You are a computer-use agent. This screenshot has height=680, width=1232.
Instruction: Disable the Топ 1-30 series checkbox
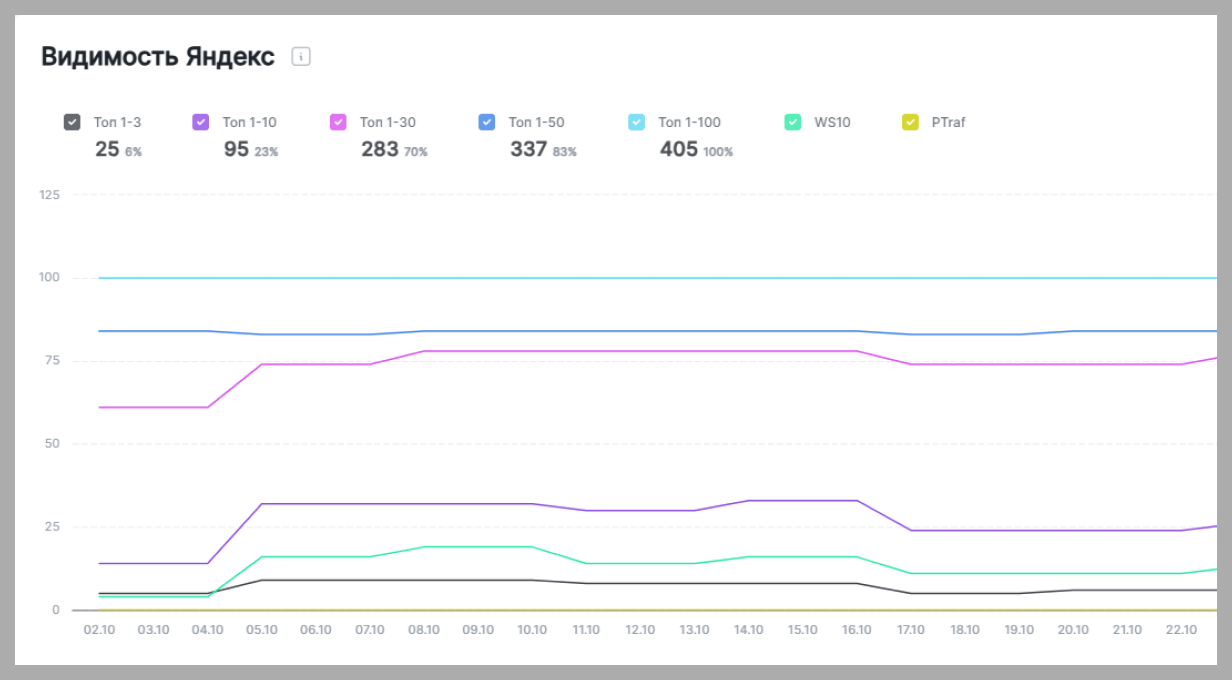[338, 122]
